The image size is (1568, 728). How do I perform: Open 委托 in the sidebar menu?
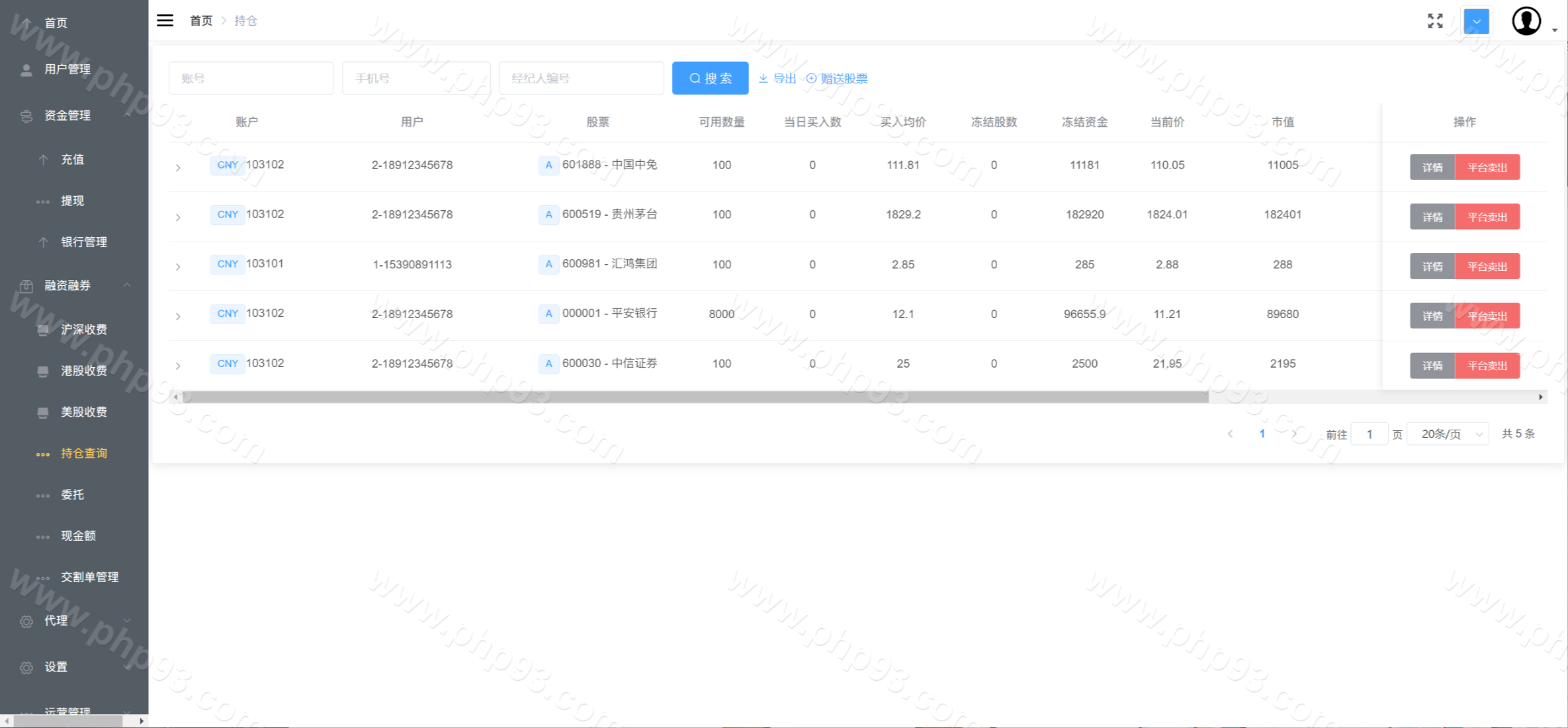tap(72, 495)
